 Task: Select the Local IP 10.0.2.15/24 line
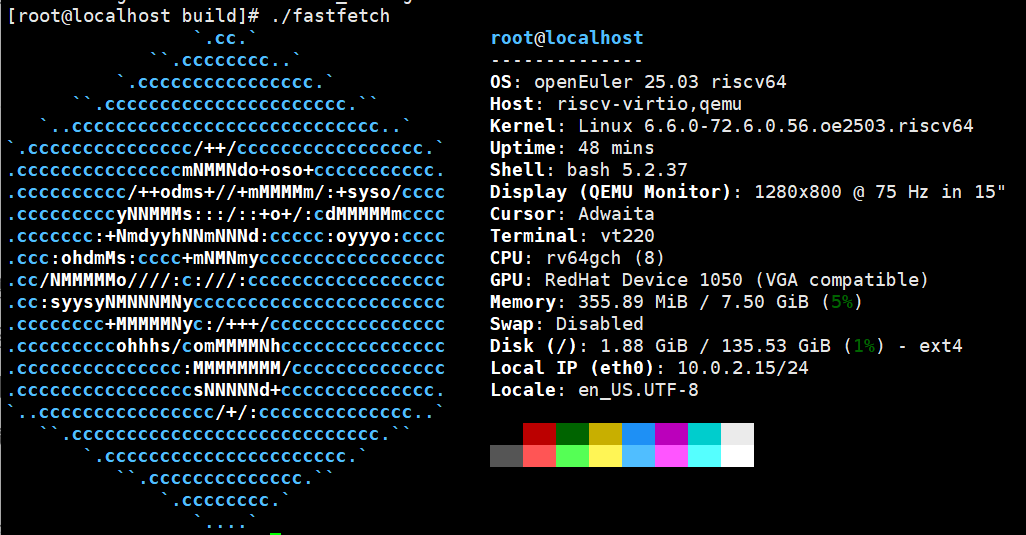pos(649,368)
